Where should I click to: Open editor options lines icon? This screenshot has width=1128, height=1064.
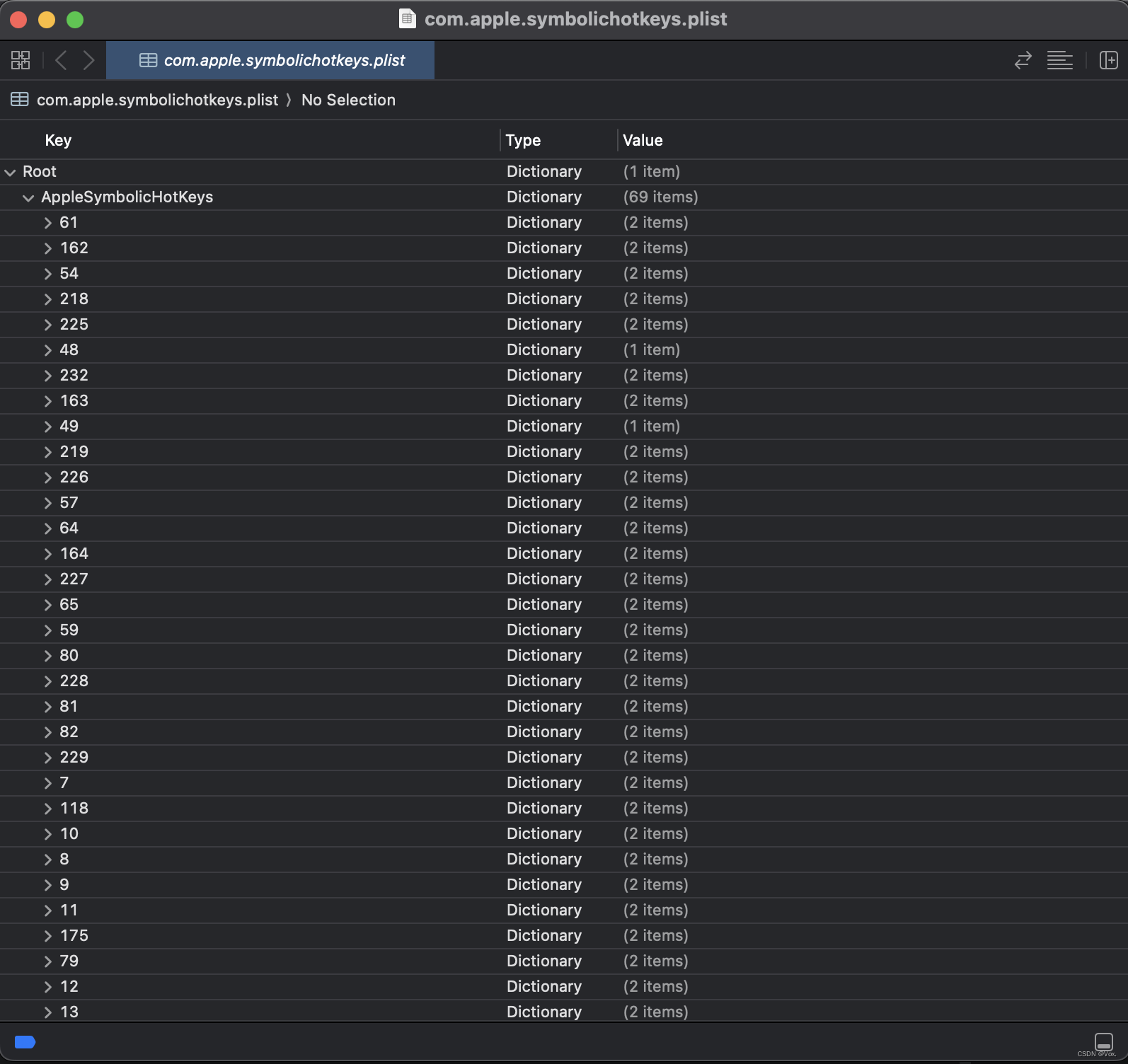coord(1059,60)
